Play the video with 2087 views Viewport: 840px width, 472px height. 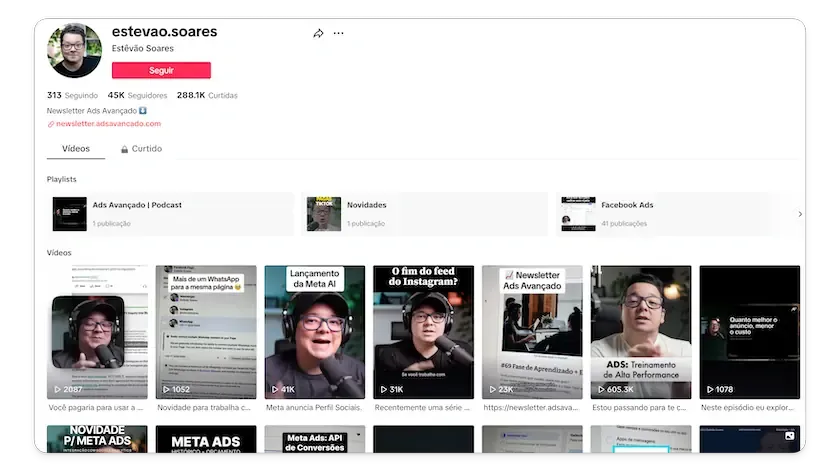98,332
